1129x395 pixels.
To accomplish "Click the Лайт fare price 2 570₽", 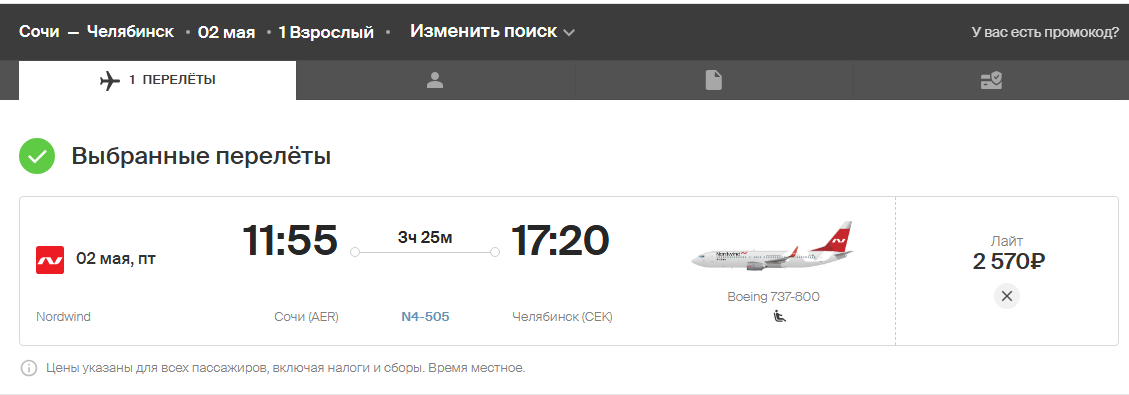I will [x=1008, y=261].
